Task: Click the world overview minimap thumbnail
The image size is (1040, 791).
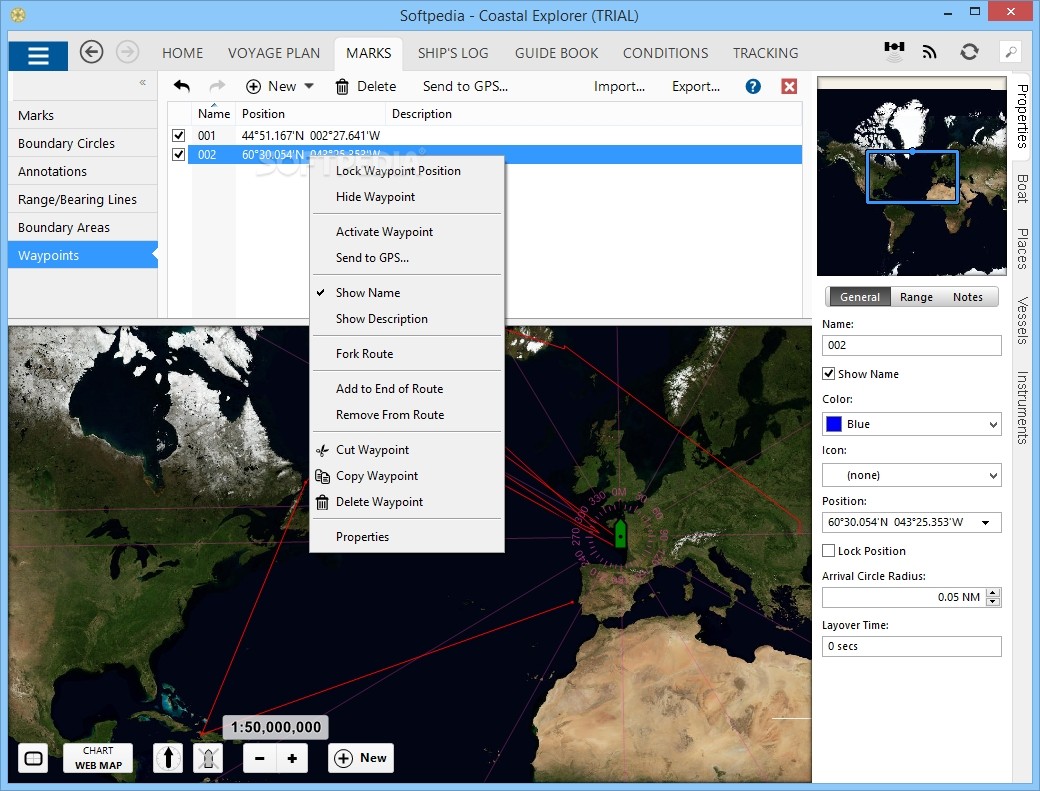Action: [x=911, y=176]
